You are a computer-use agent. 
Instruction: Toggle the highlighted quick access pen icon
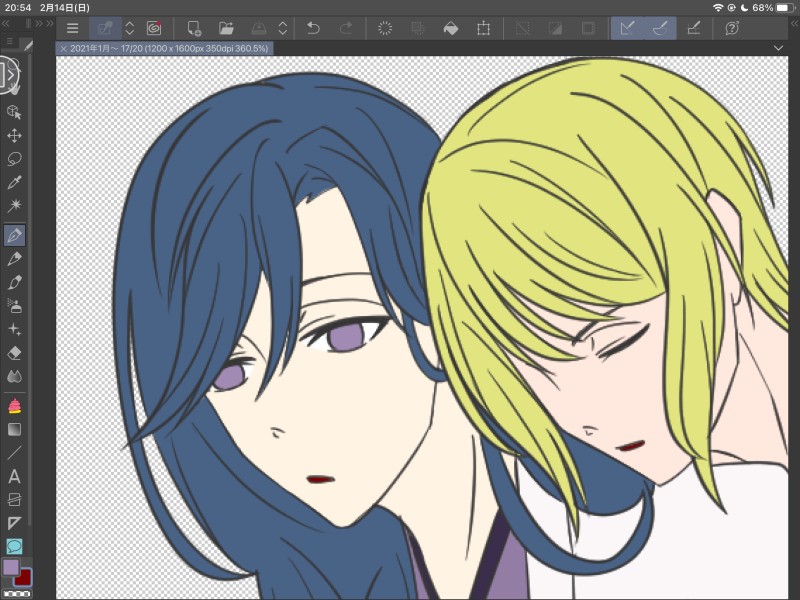pos(105,28)
